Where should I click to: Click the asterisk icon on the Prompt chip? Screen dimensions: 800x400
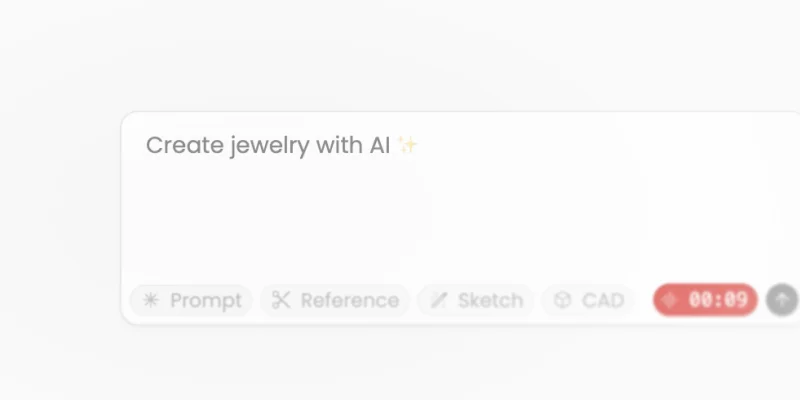pyautogui.click(x=151, y=300)
